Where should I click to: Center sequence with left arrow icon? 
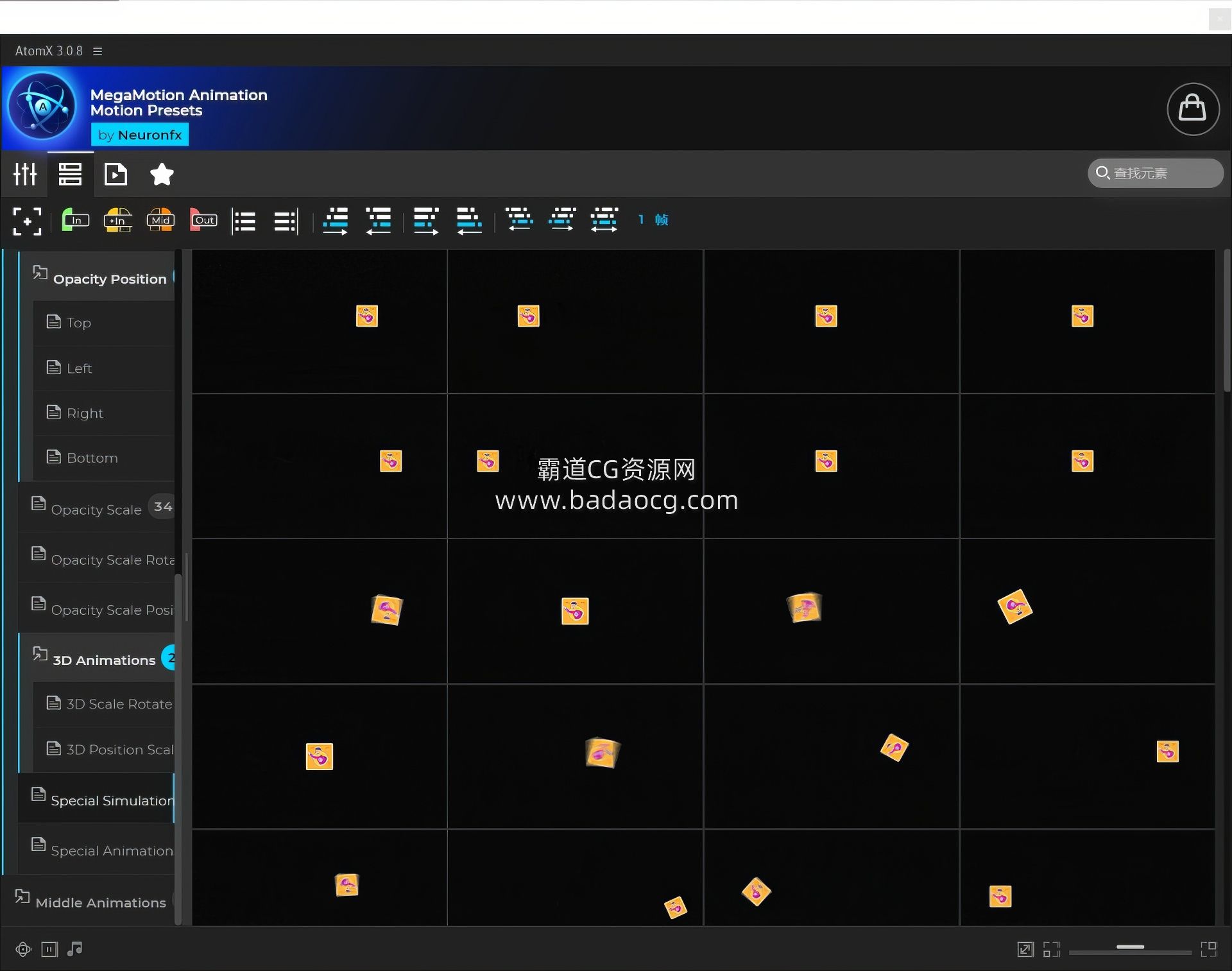519,219
